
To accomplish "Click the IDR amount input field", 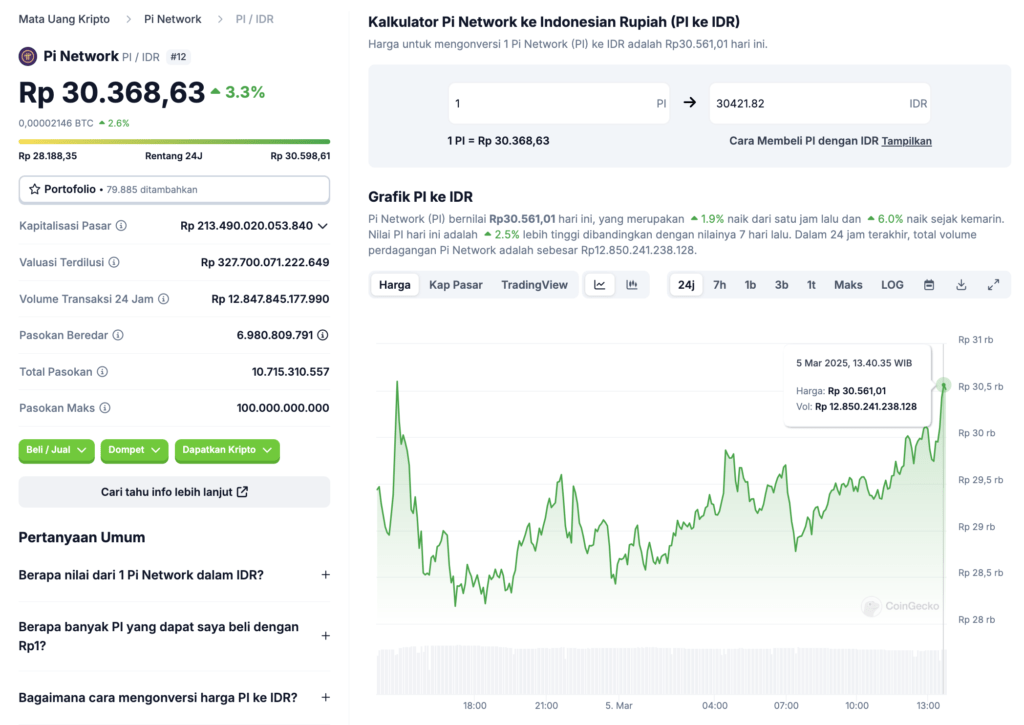I will (x=820, y=103).
